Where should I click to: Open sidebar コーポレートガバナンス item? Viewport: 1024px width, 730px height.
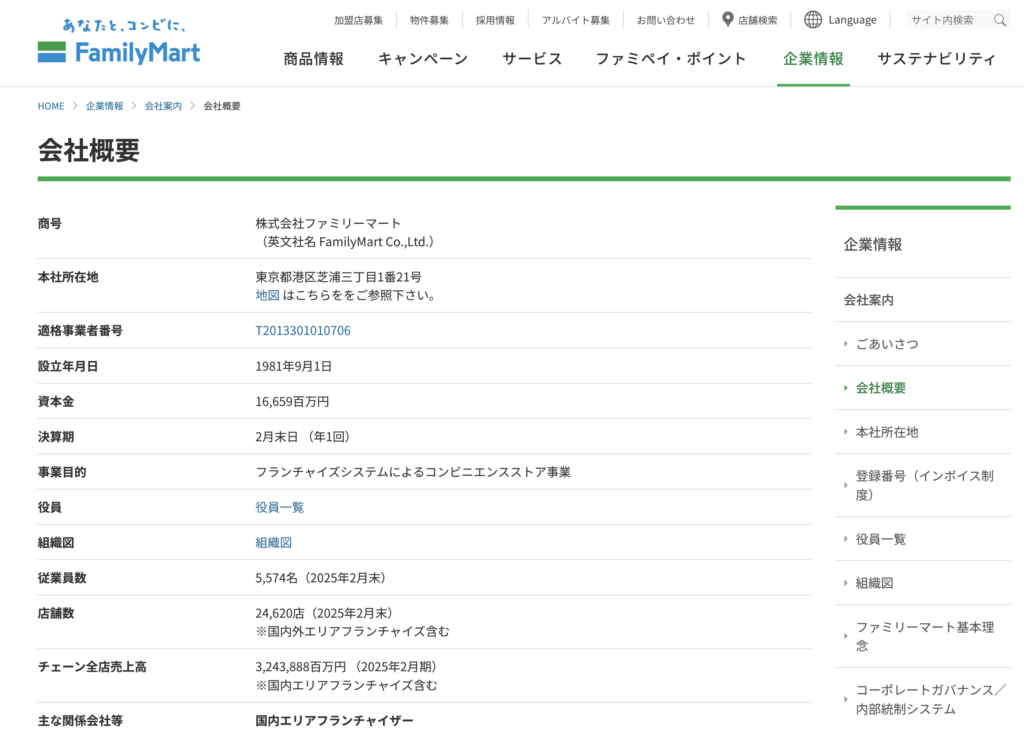tap(931, 699)
